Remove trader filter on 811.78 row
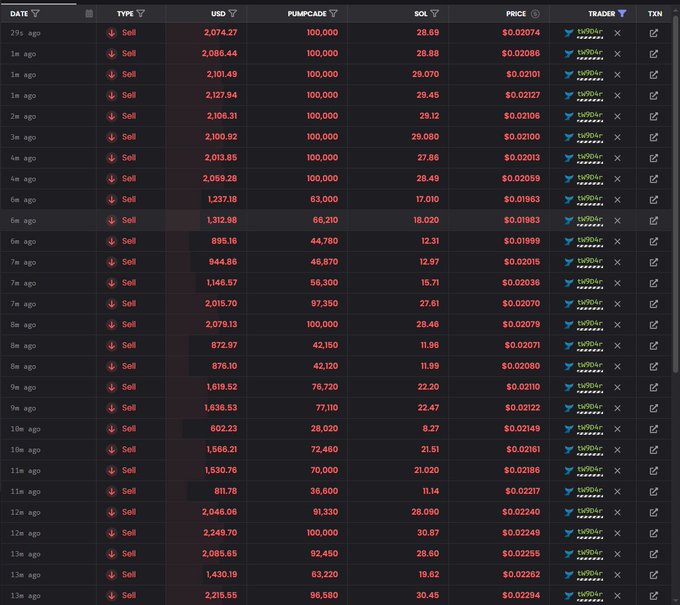The height and width of the screenshot is (605, 680). pos(618,491)
